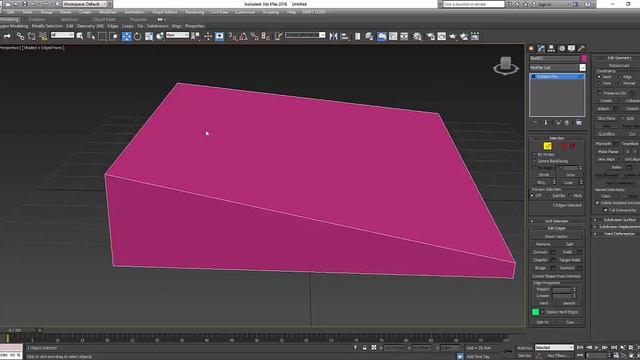Collapse the Edit Edges rollout
Screen dimensions: 640x360
[x=556, y=228]
